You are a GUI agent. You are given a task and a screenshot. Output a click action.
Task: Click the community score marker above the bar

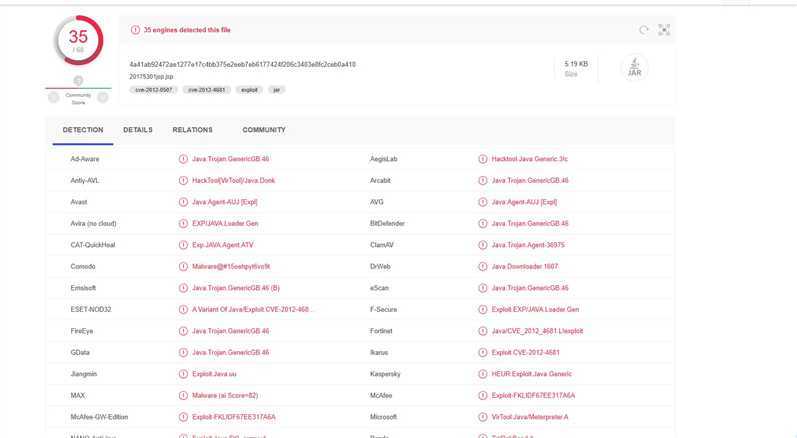coord(78,81)
